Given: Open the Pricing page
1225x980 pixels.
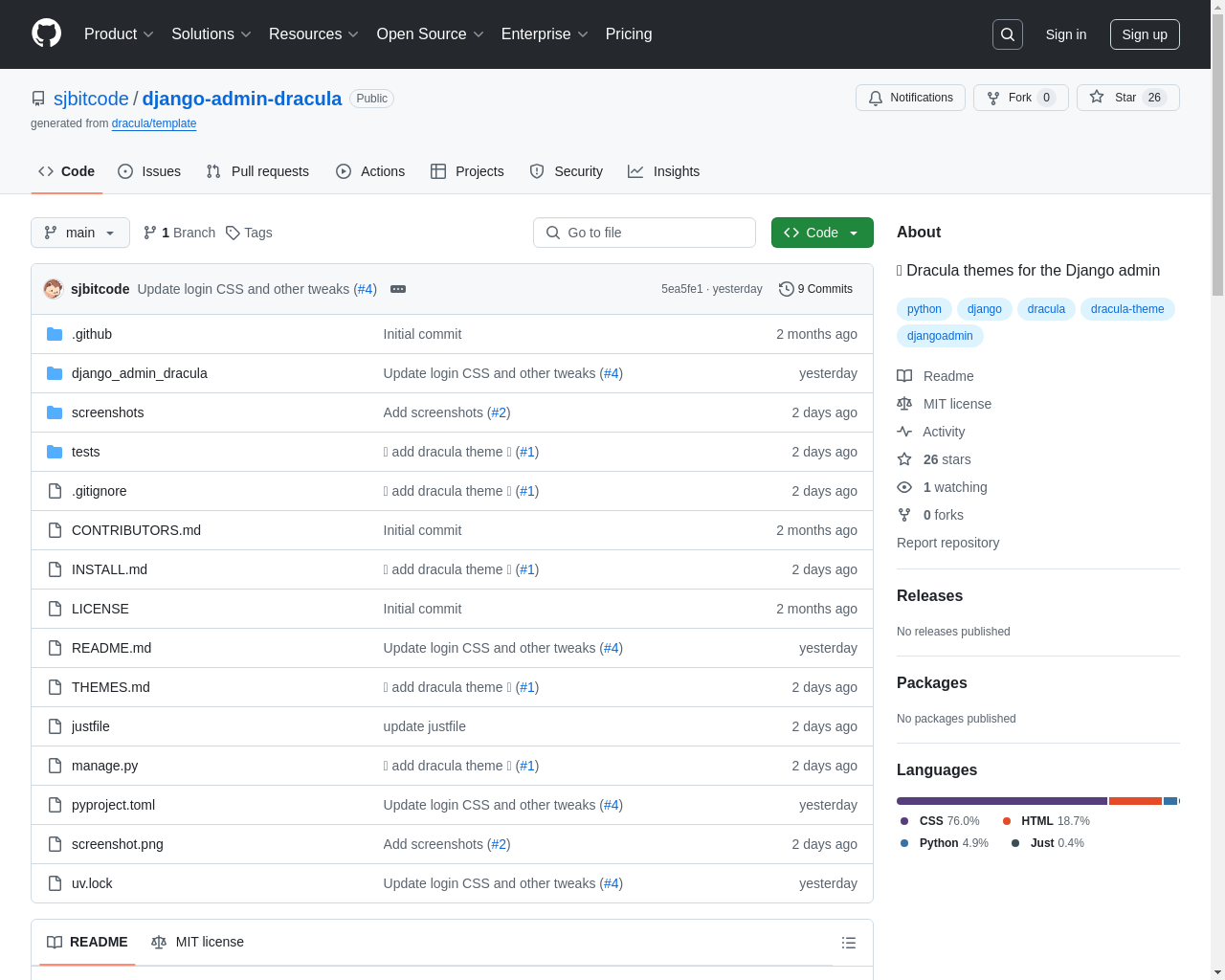Looking at the screenshot, I should coord(629,34).
